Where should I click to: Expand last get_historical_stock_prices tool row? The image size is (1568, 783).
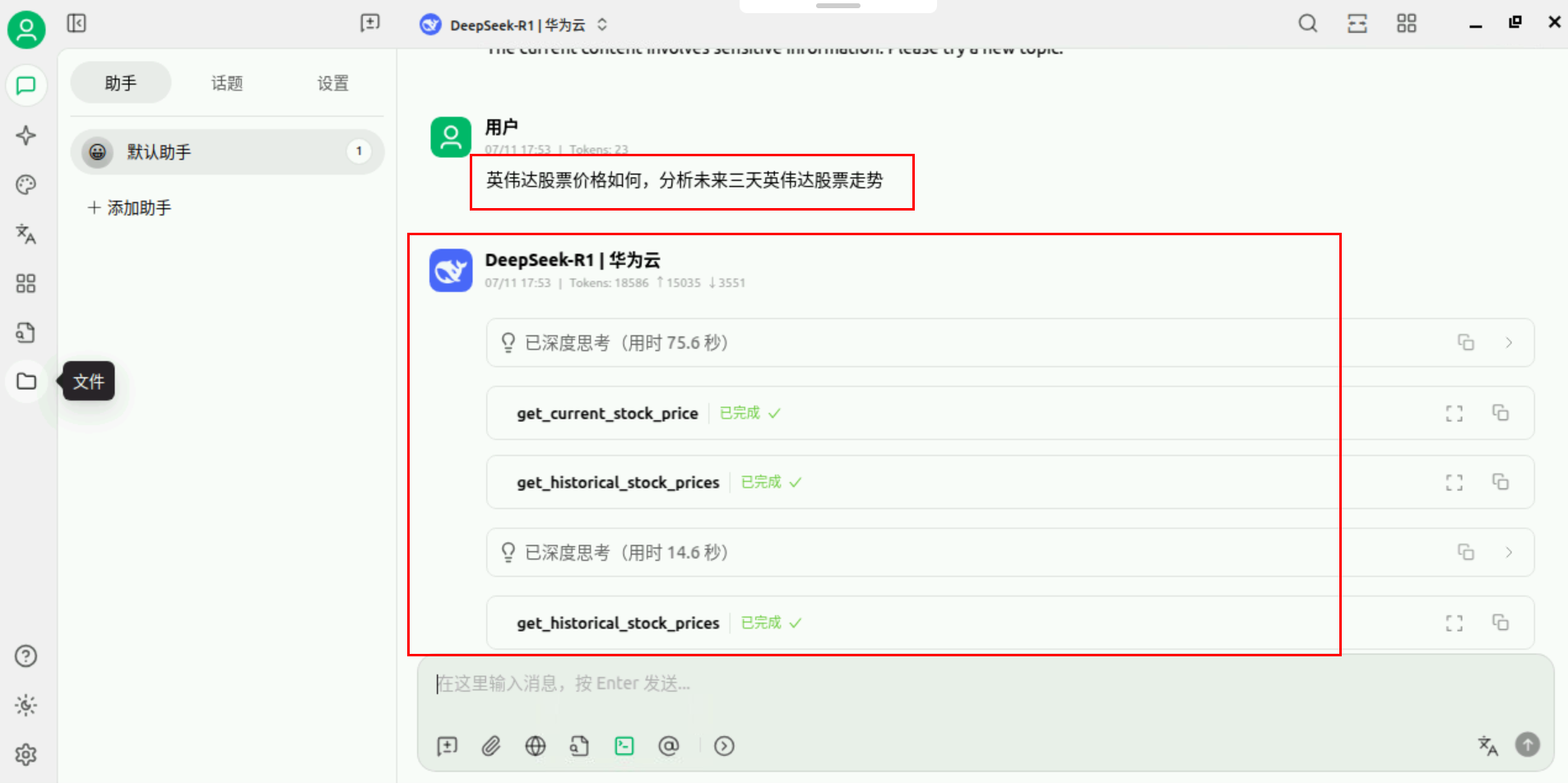point(1010,623)
